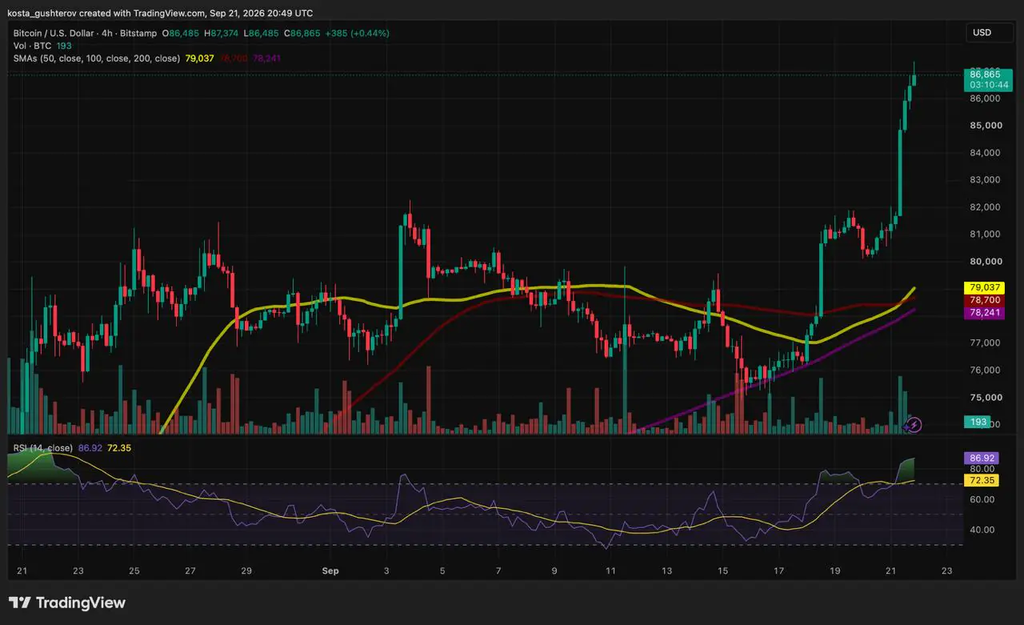The width and height of the screenshot is (1024, 625).
Task: Click the +385 (+0.44%) change value
Action: point(357,33)
